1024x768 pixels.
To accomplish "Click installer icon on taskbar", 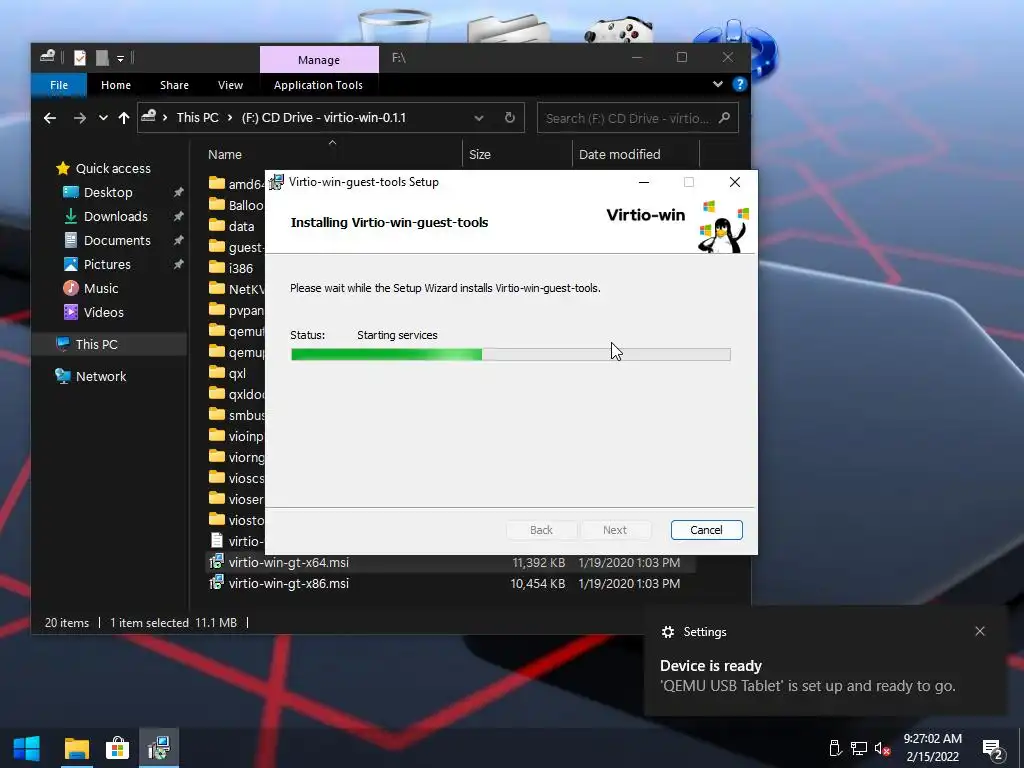I will coord(159,748).
